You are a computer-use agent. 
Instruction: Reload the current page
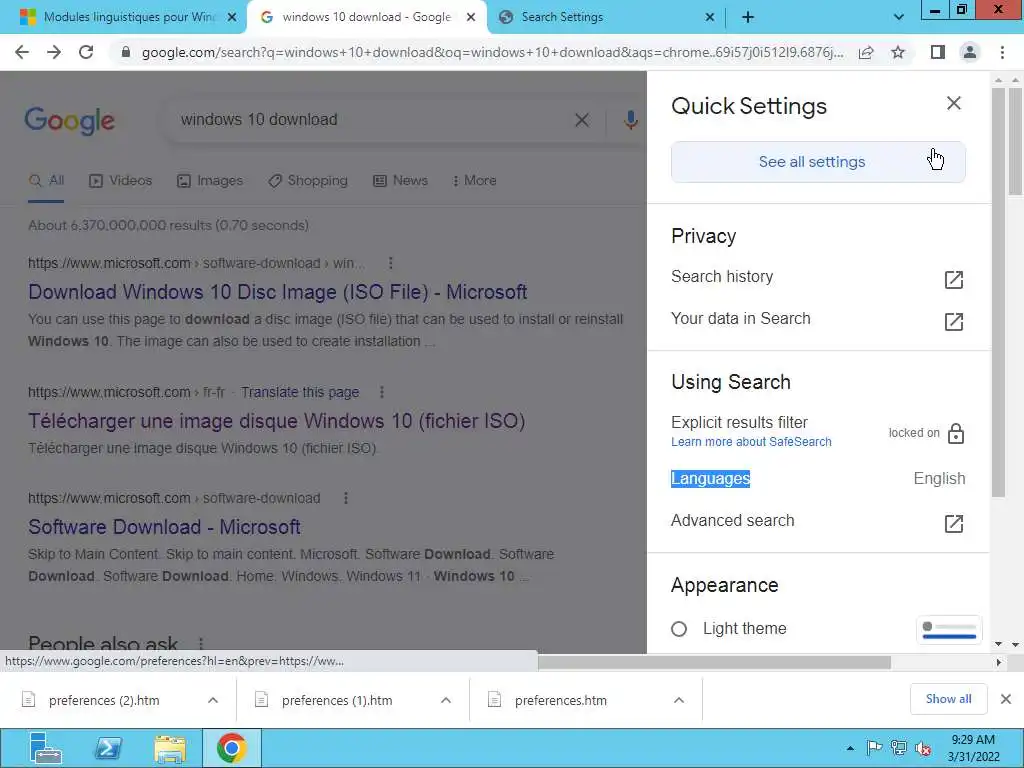pos(86,52)
